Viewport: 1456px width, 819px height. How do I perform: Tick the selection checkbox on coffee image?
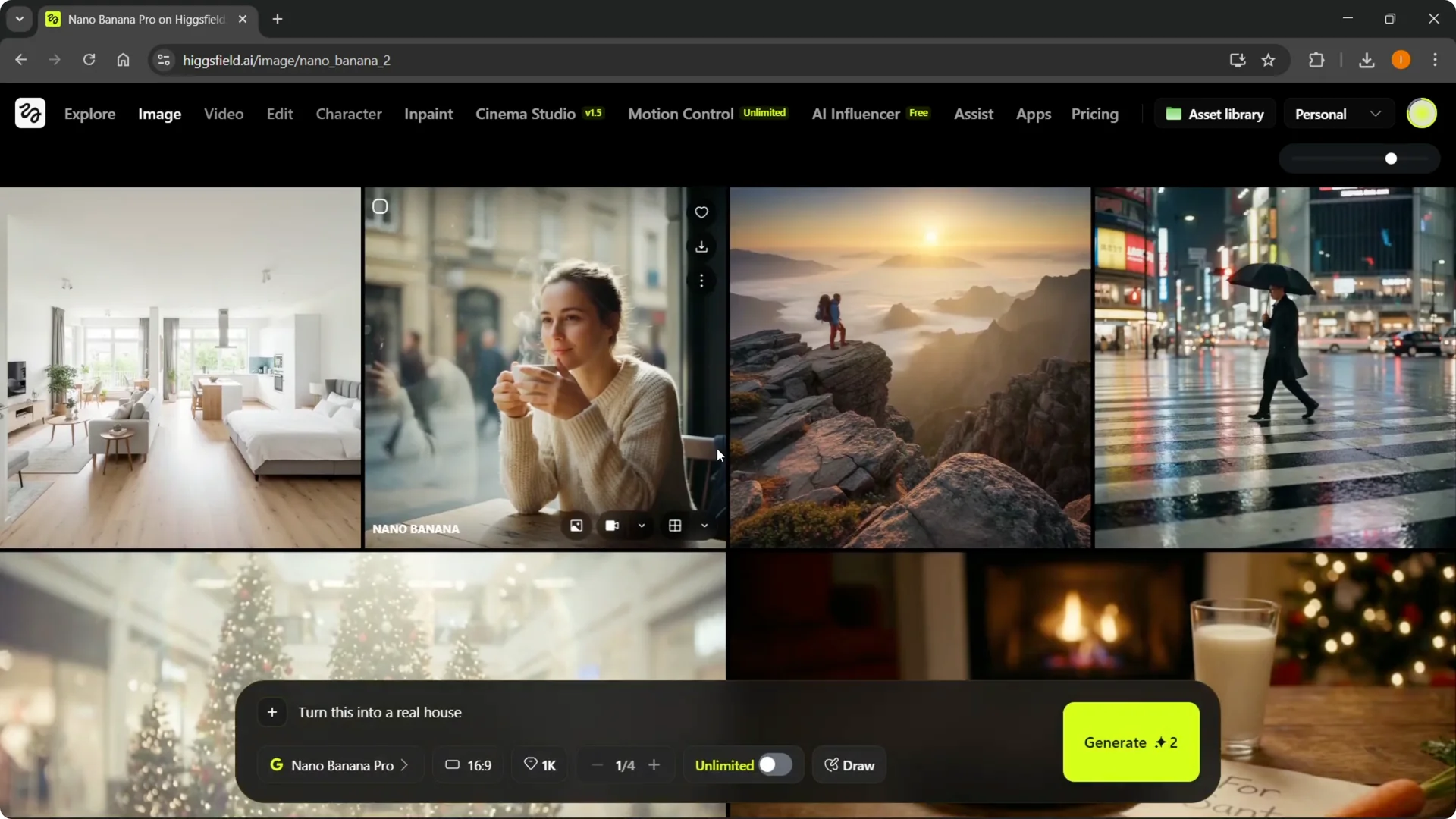point(380,206)
